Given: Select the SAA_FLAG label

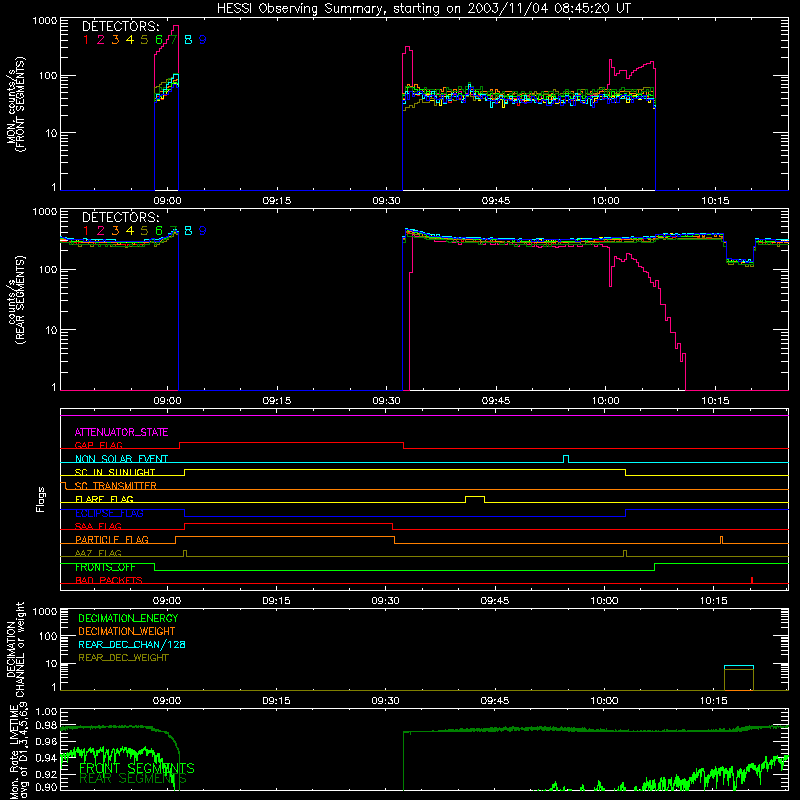Looking at the screenshot, I should pyautogui.click(x=98, y=527).
